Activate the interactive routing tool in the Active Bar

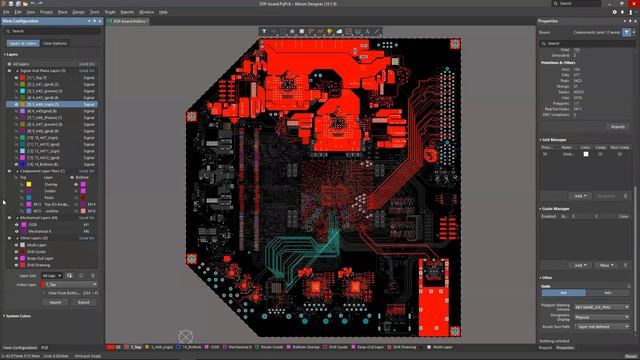(x=311, y=31)
